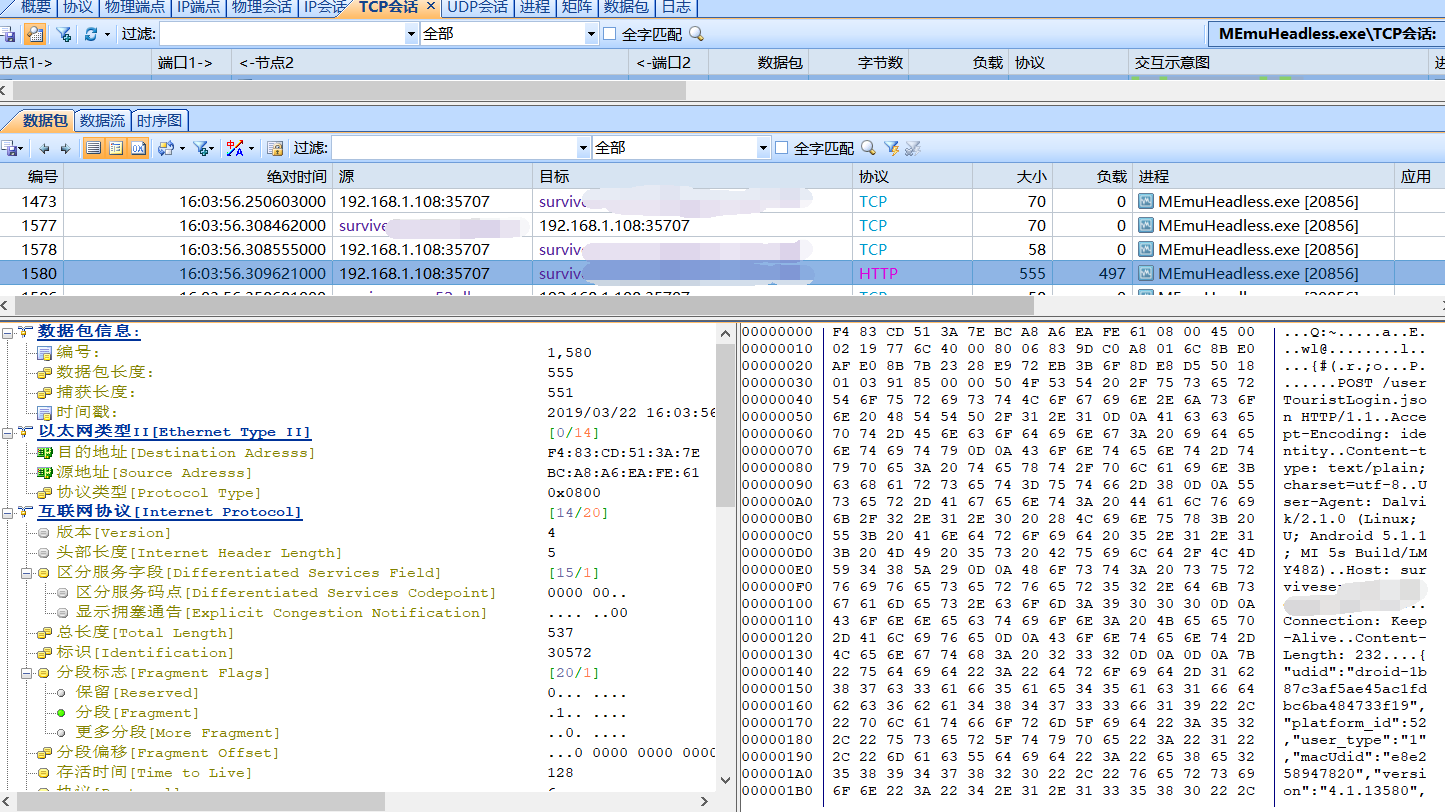Switch to the UDP会话 tab

tap(477, 7)
